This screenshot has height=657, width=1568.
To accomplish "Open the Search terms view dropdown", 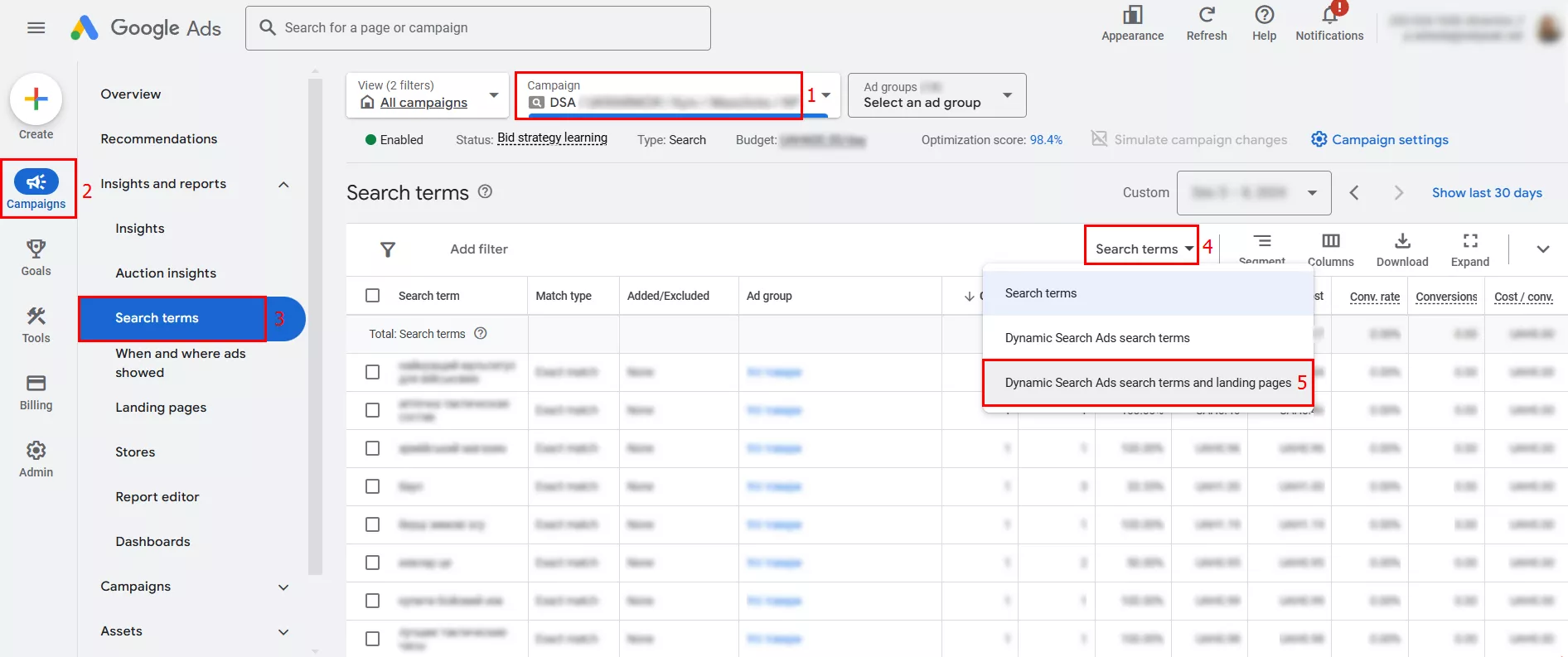I will [x=1143, y=249].
